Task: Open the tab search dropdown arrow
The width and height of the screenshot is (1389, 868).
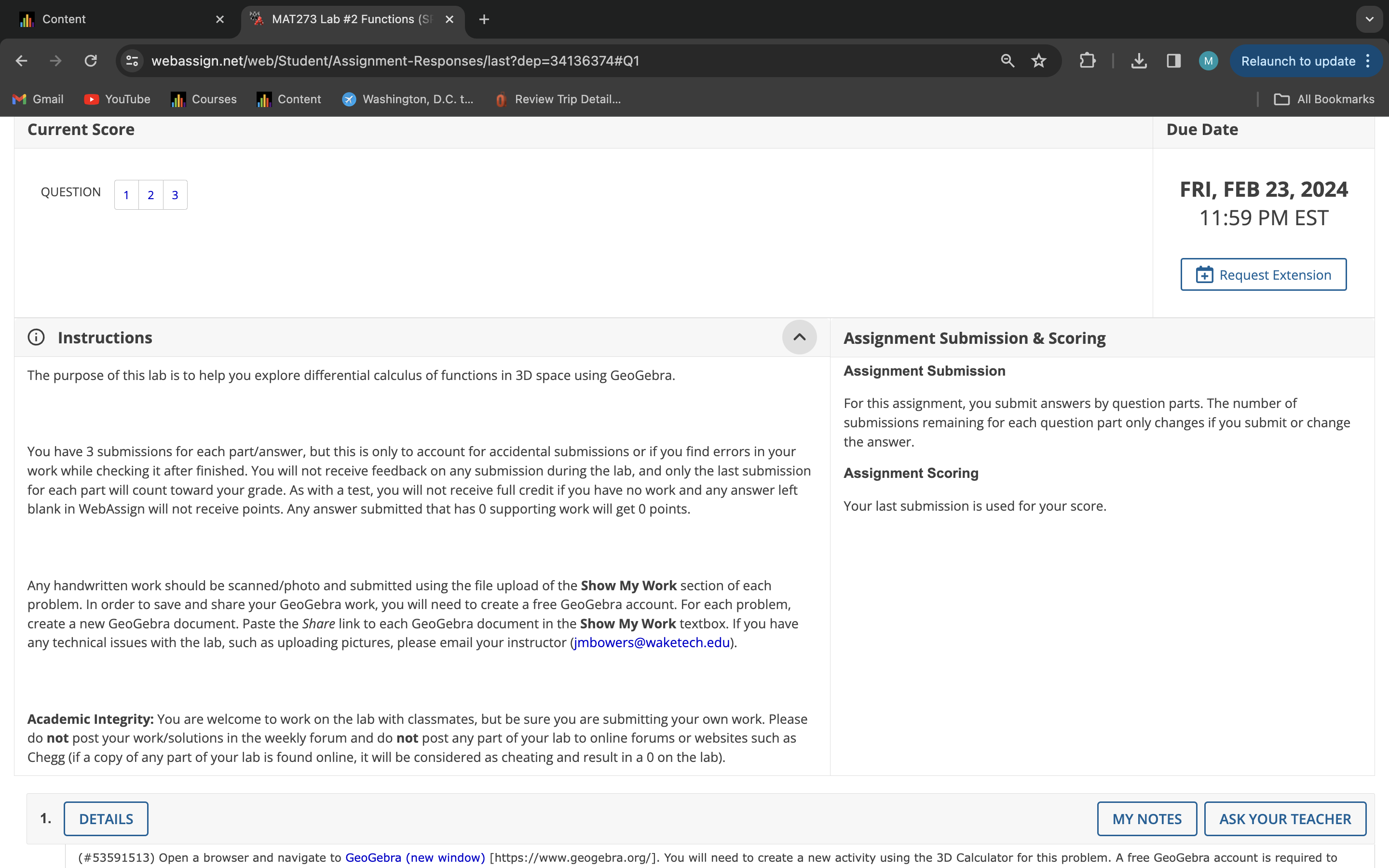Action: coord(1370,19)
